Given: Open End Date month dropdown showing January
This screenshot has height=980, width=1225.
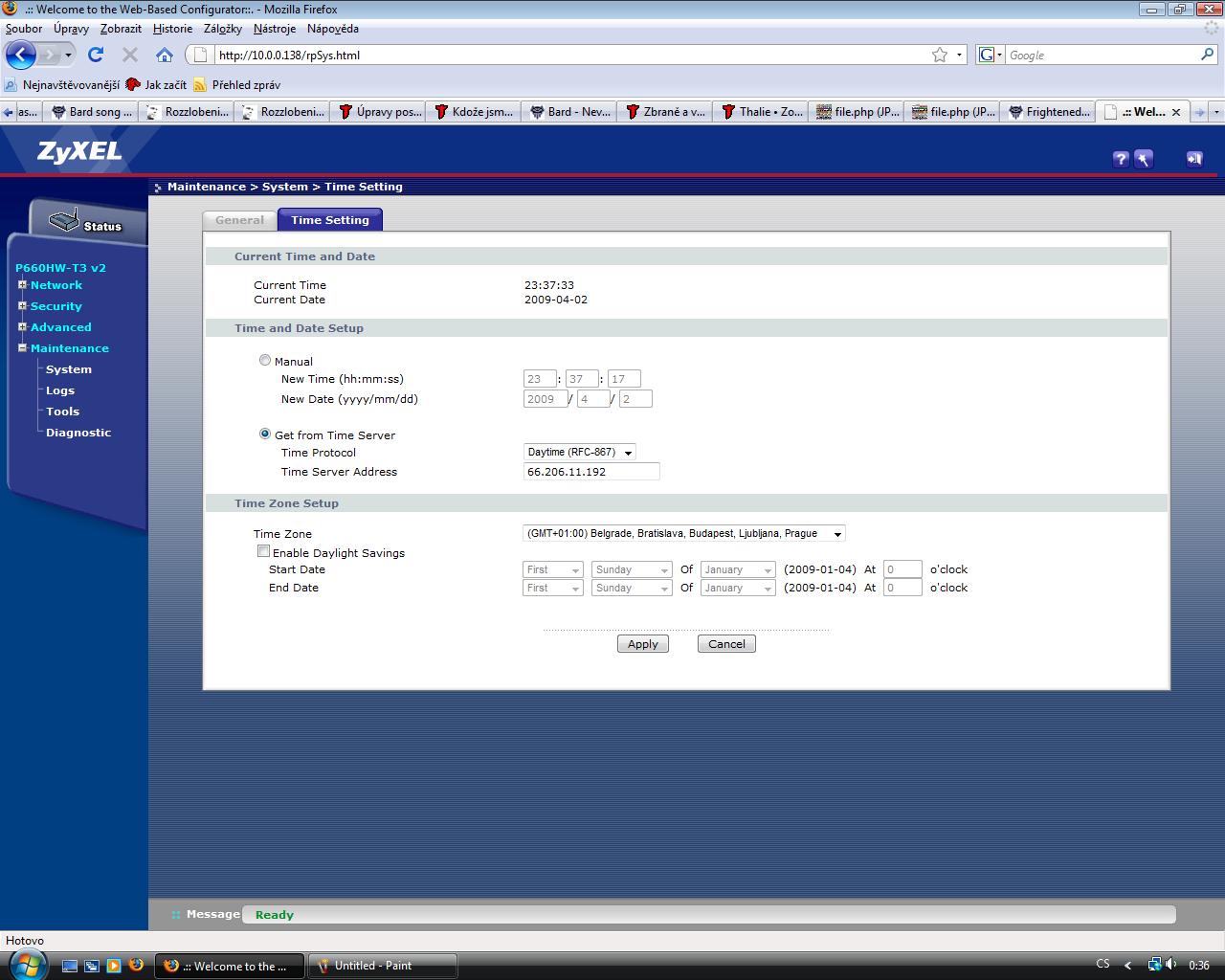Looking at the screenshot, I should 738,588.
